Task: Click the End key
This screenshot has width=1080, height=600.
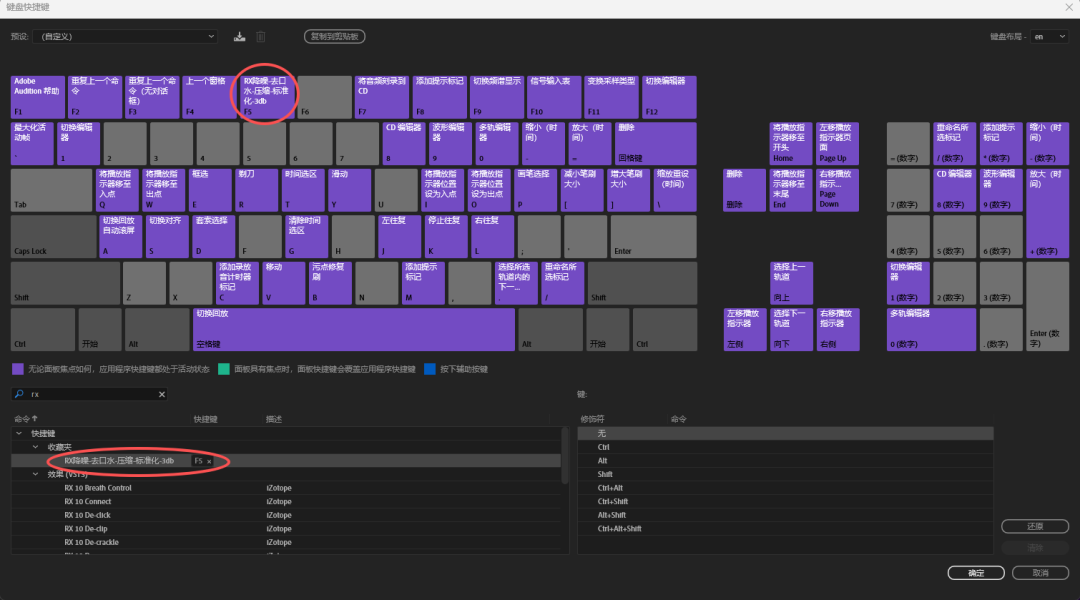Action: click(791, 190)
